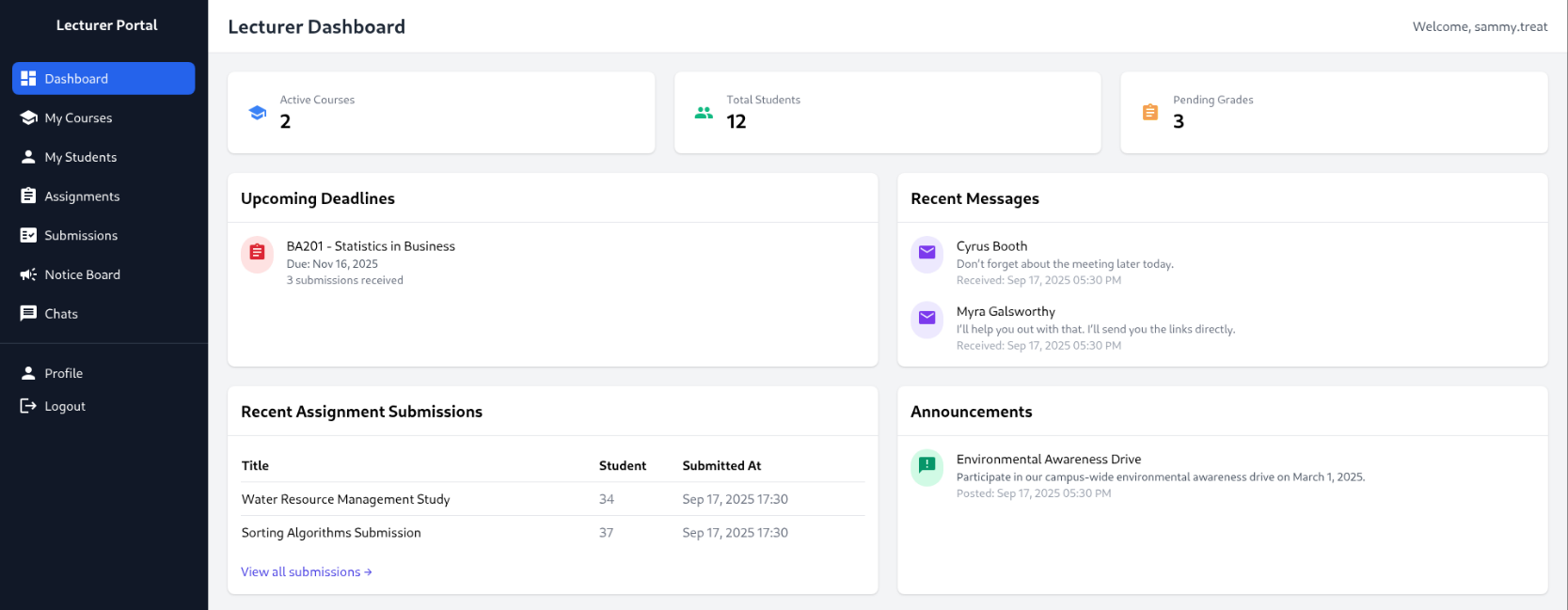
Task: Open the My Courses section
Action: click(78, 118)
